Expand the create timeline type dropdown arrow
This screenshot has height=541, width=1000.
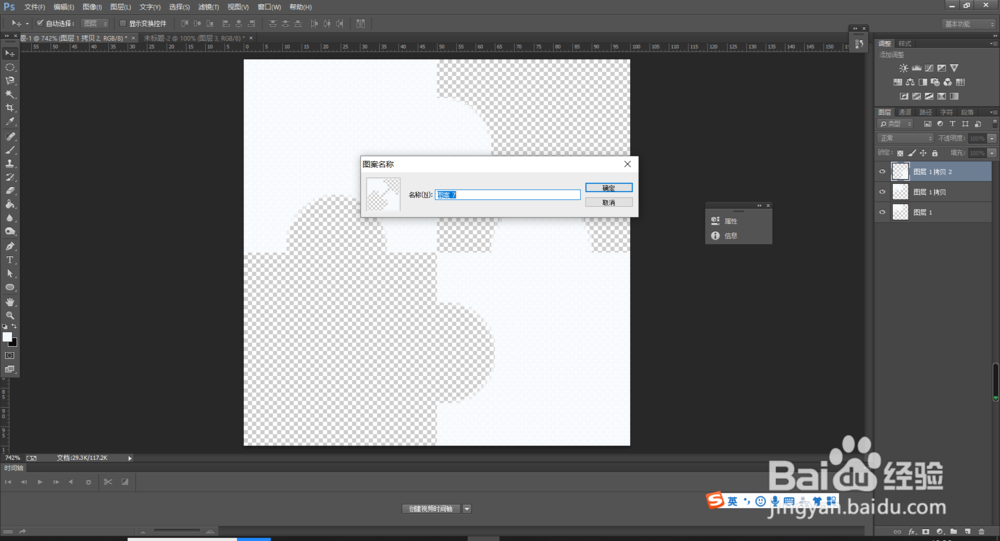(467, 508)
